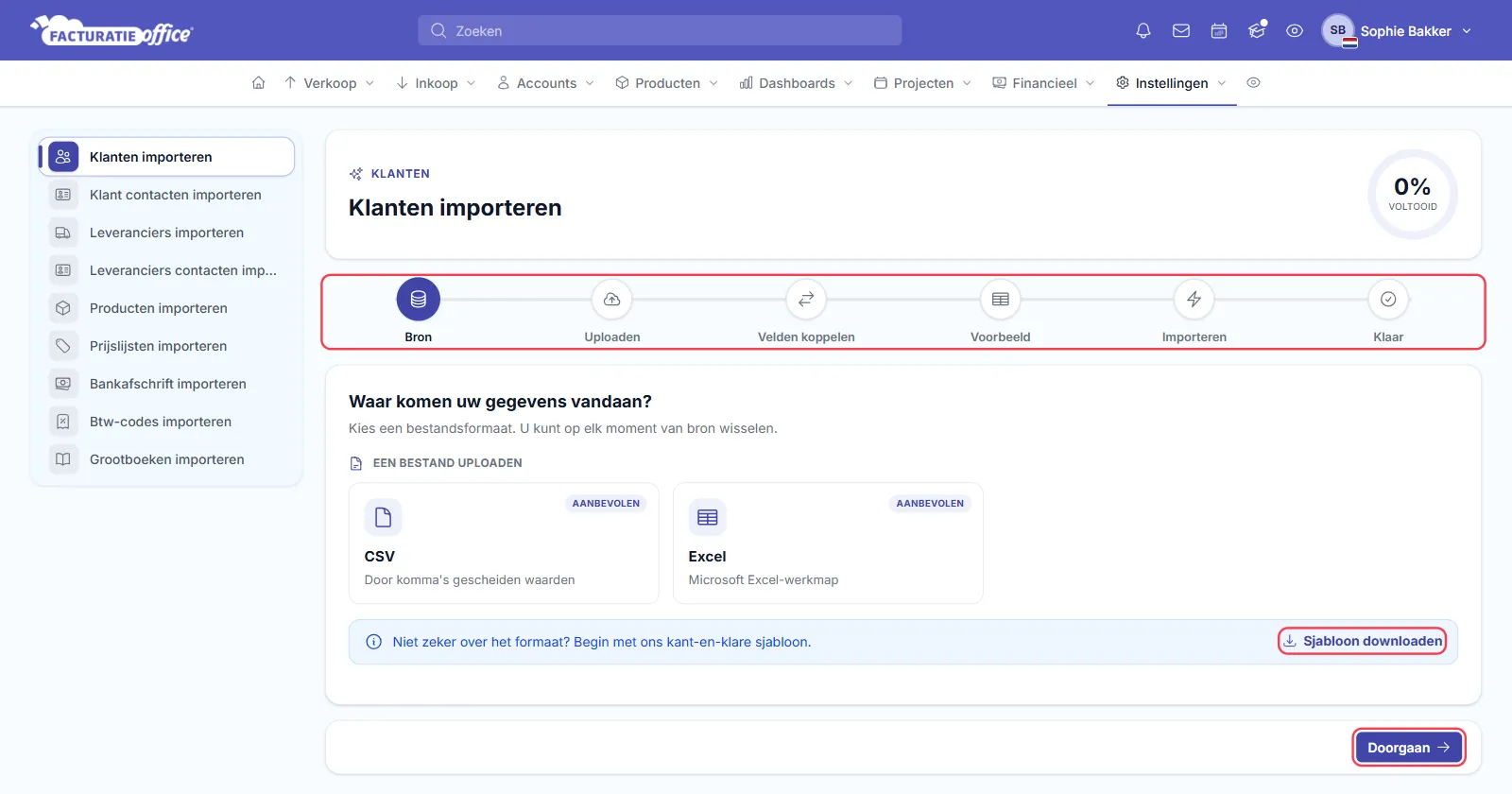Click the Financieel menu label

pyautogui.click(x=1044, y=83)
